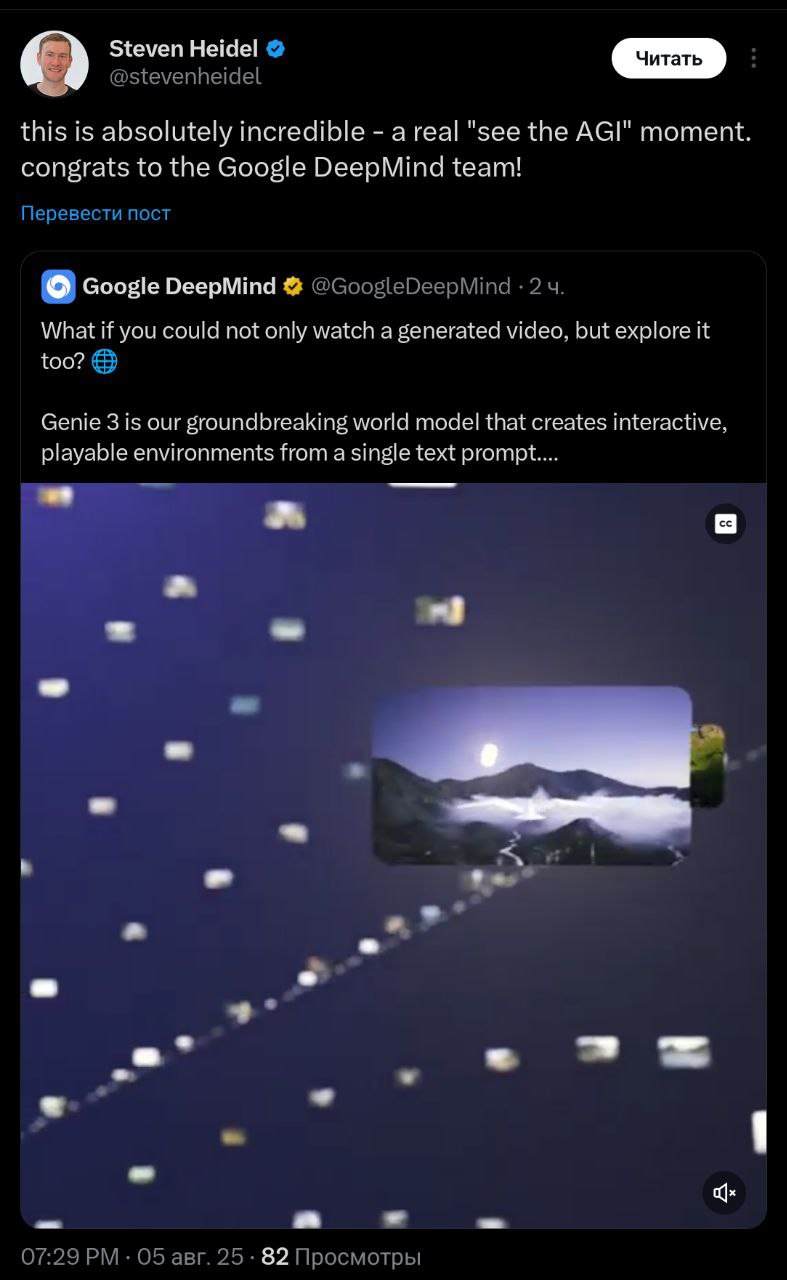Open the Google DeepMind logo avatar

(58, 287)
